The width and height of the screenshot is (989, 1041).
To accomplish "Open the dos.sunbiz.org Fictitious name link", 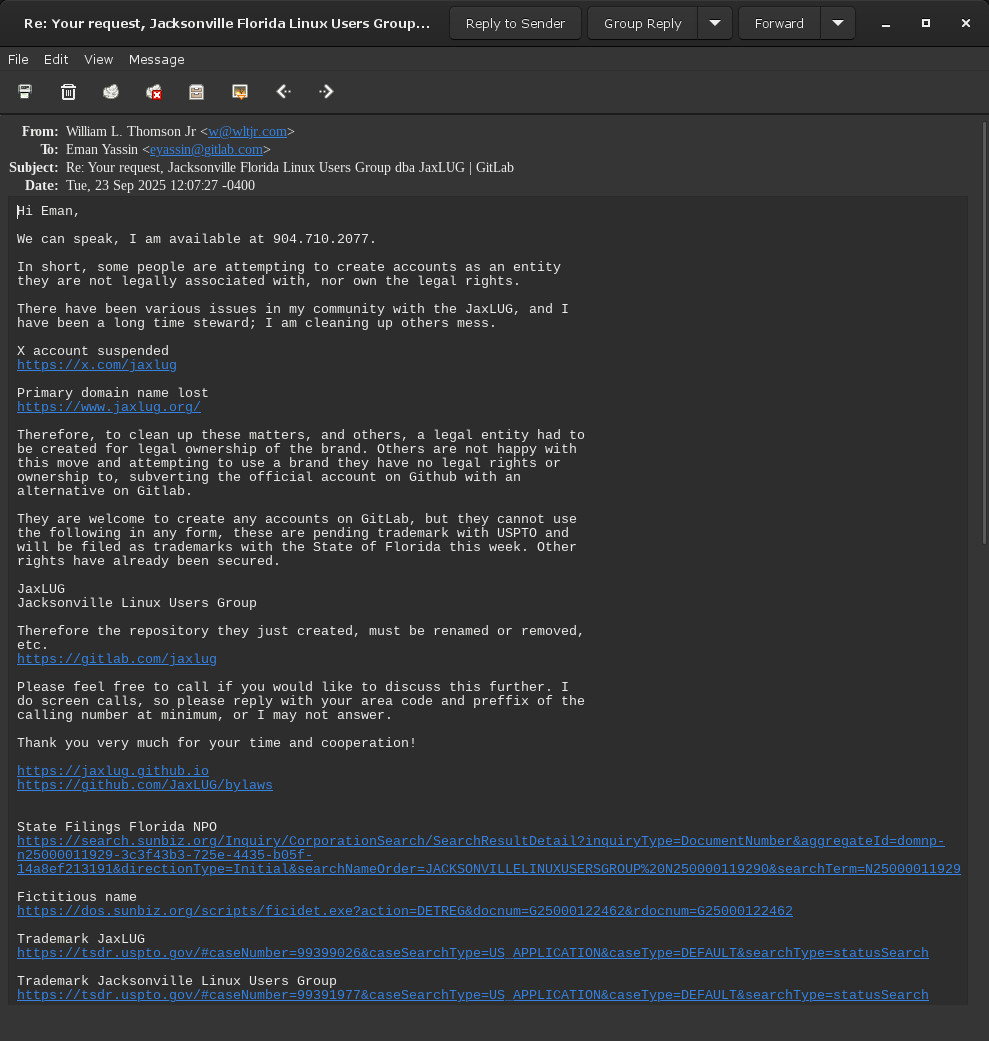I will point(405,911).
